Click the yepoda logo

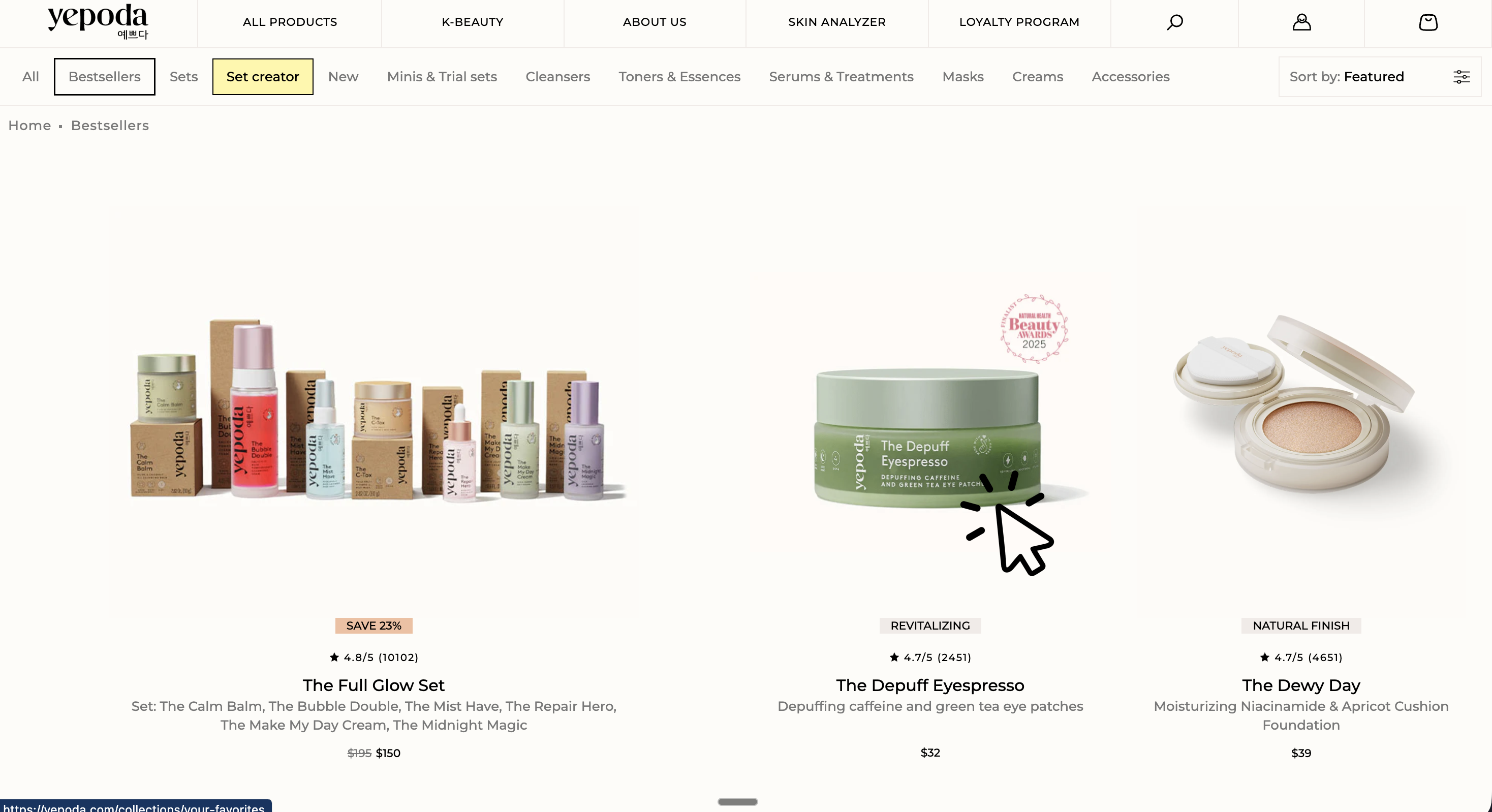(98, 21)
